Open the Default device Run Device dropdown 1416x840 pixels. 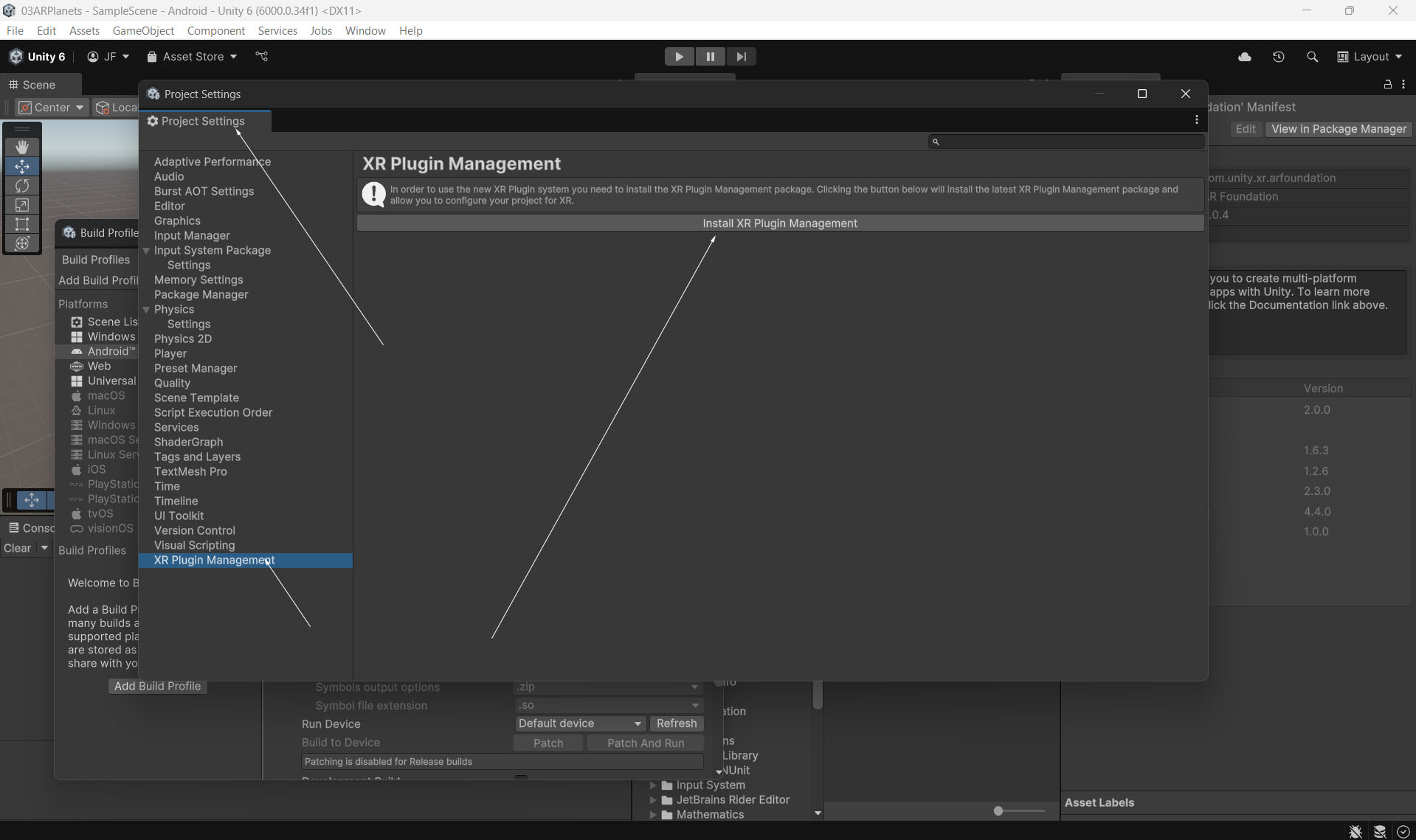(579, 723)
